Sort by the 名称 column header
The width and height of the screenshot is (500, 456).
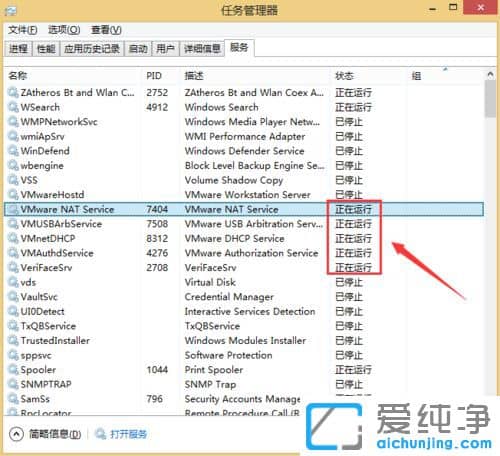18,76
